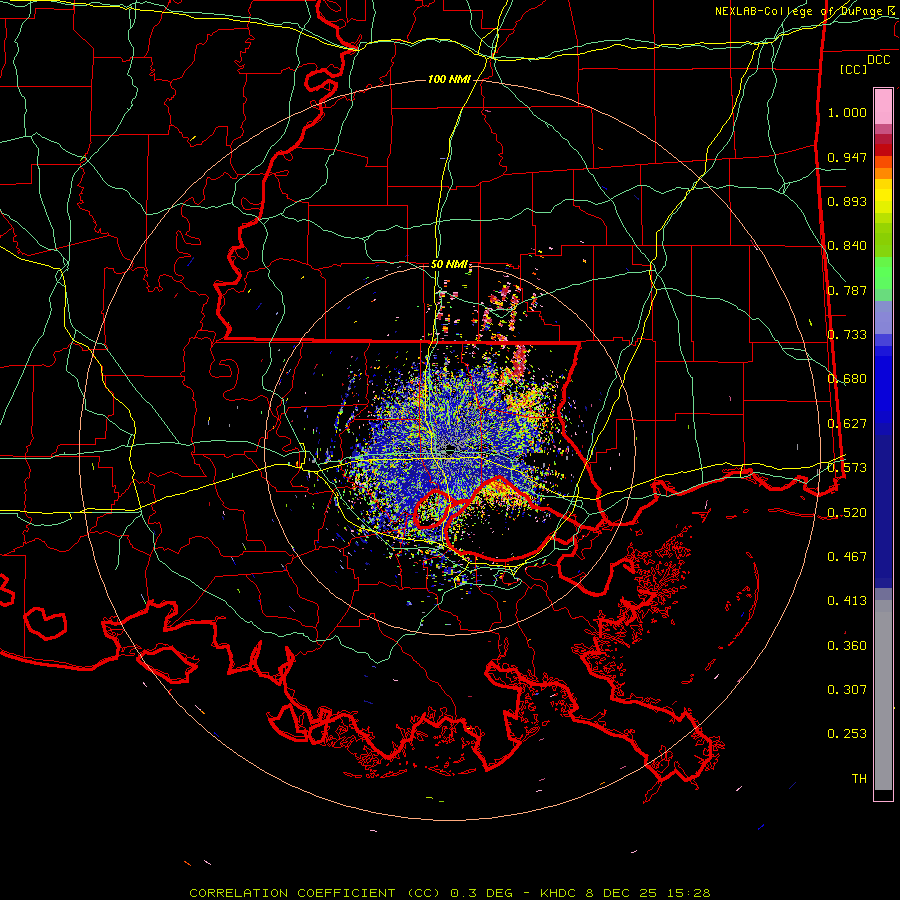Select the 0.307 scale value
Viewport: 900px width, 900px height.
pyautogui.click(x=847, y=690)
